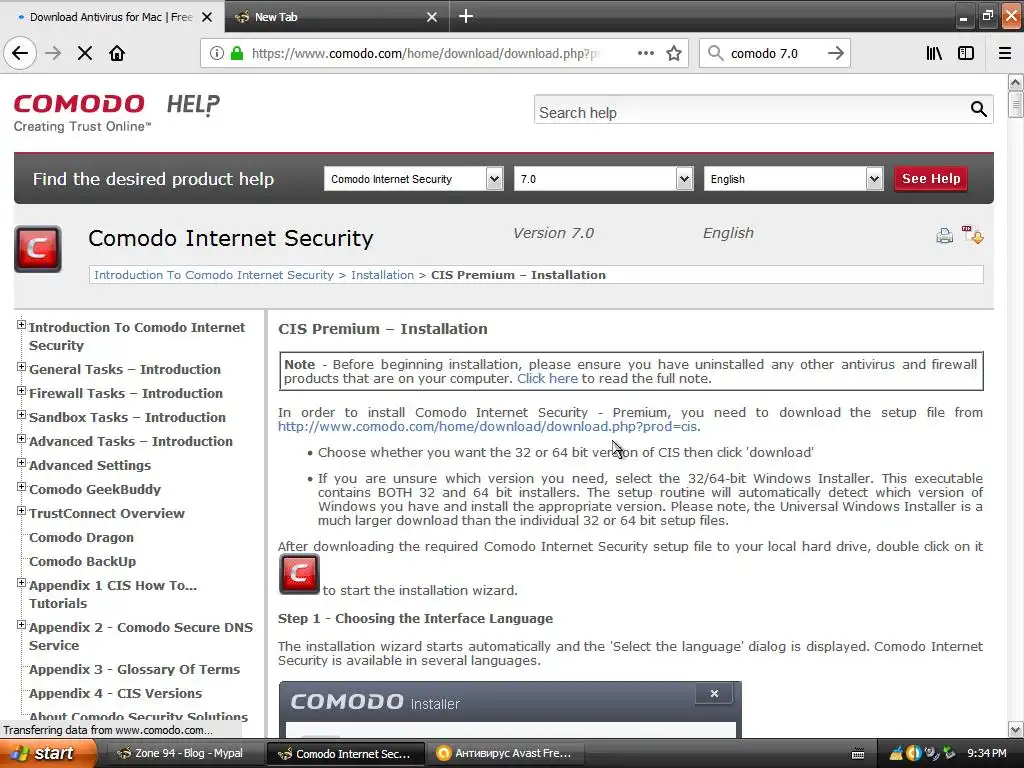Image resolution: width=1024 pixels, height=768 pixels.
Task: Click the red CIS setup file icon
Action: (x=299, y=574)
